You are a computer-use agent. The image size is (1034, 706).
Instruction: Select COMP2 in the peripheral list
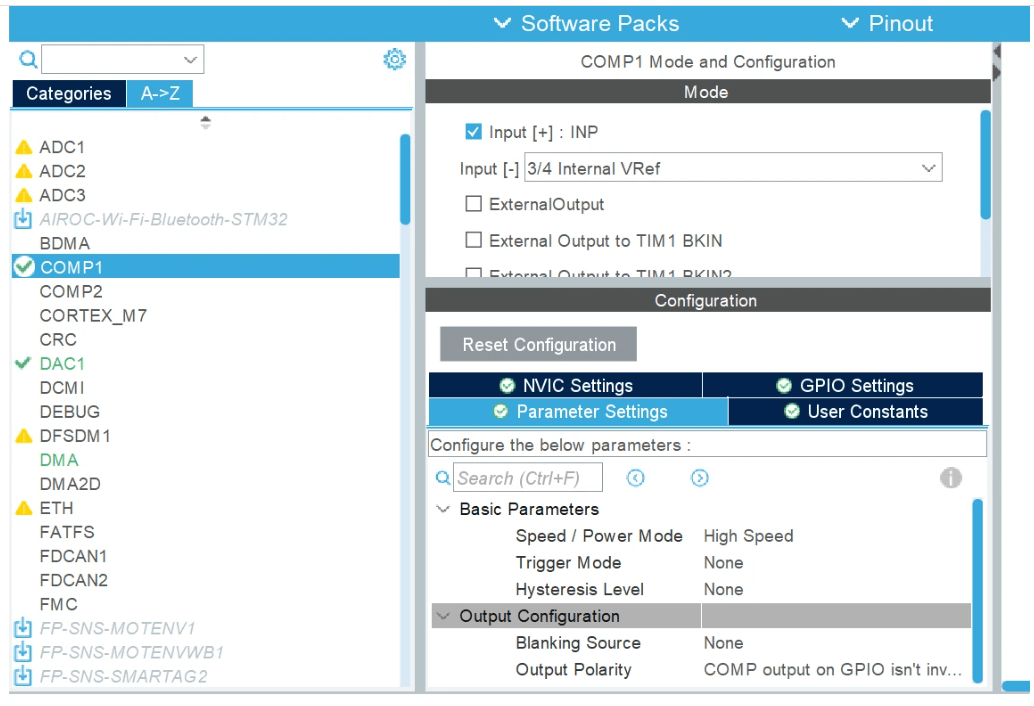[x=71, y=292]
